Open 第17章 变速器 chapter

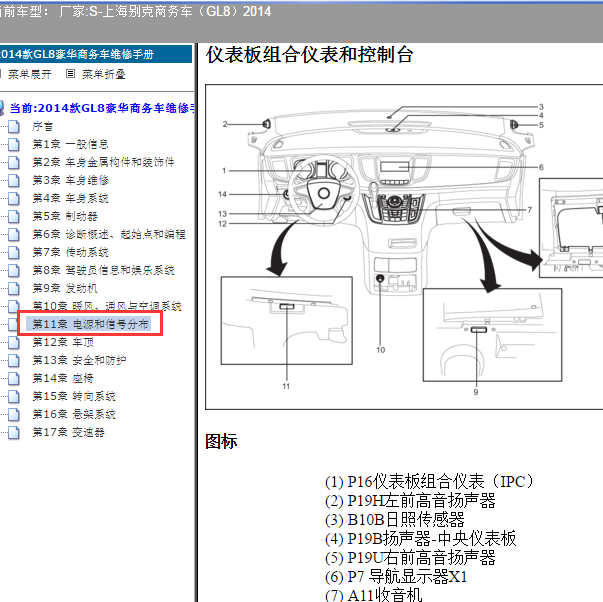(x=68, y=432)
